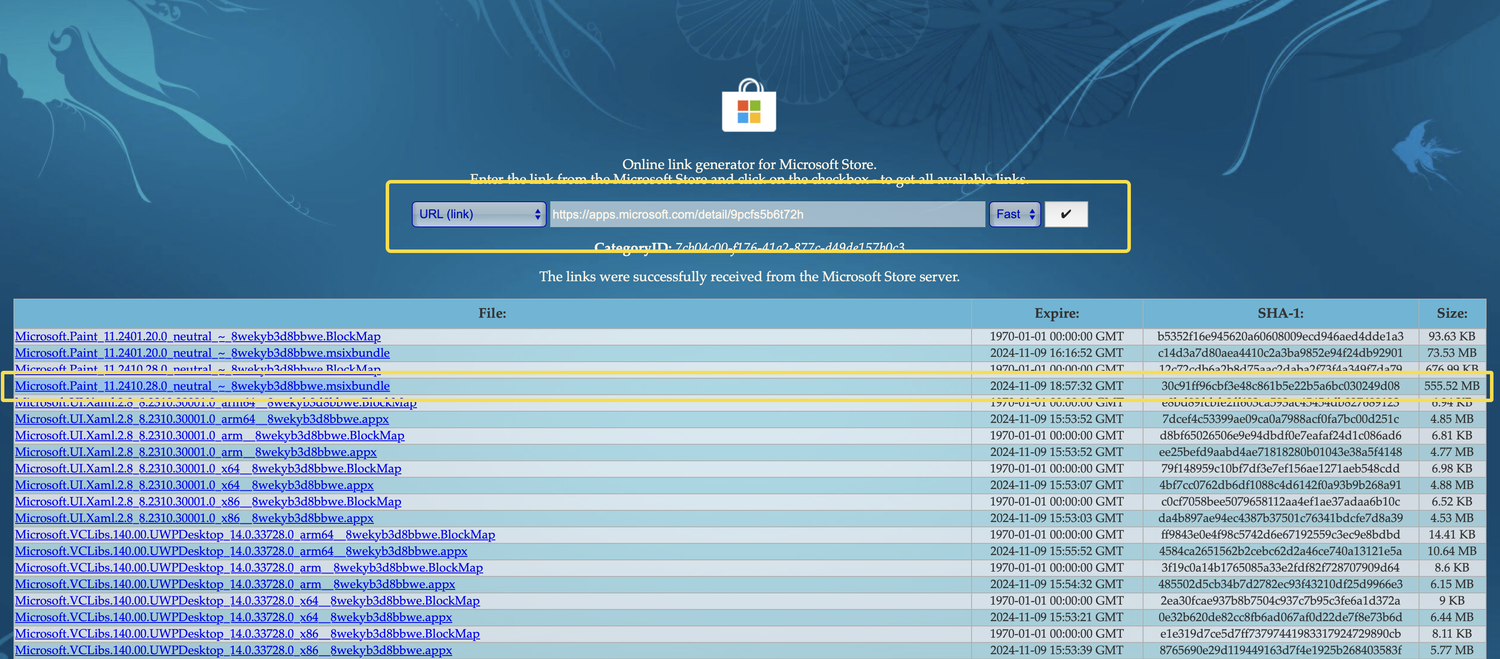
Task: Open Microsoft.UI.Xaml.2.8 arm BlockMap link
Action: tap(210, 435)
